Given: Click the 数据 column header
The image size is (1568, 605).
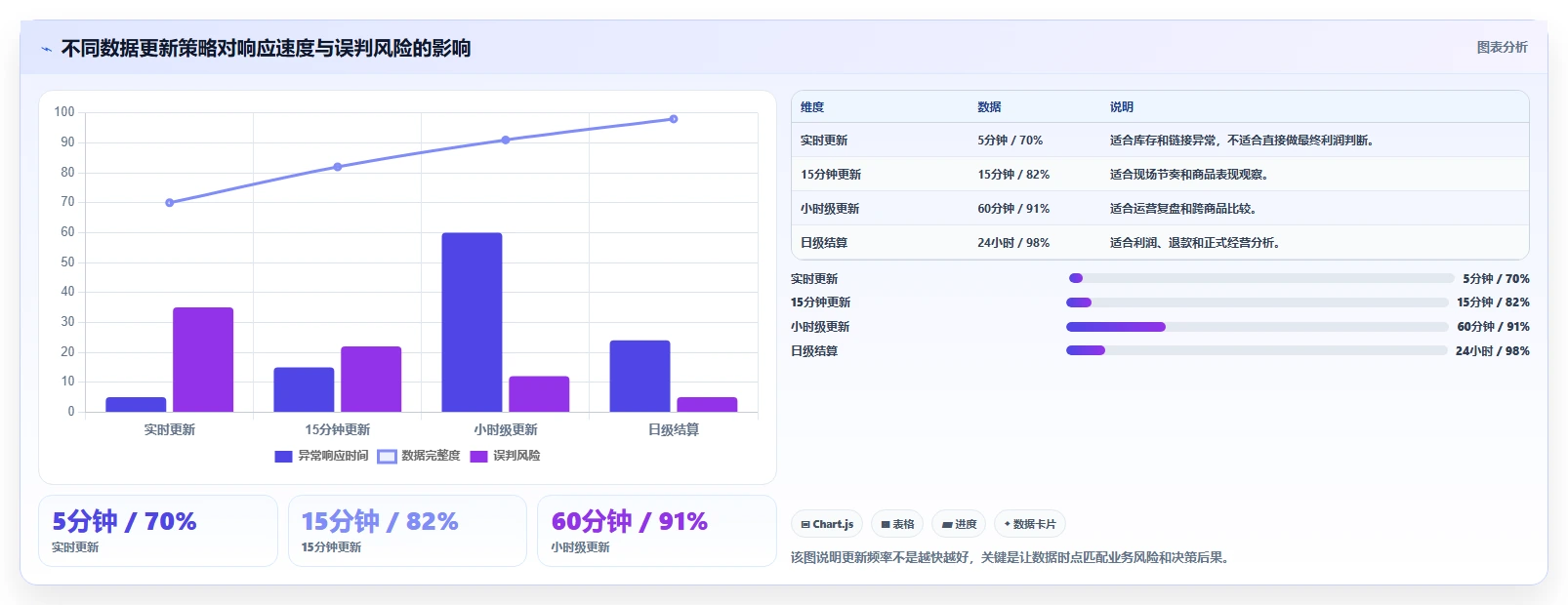Looking at the screenshot, I should click(989, 107).
